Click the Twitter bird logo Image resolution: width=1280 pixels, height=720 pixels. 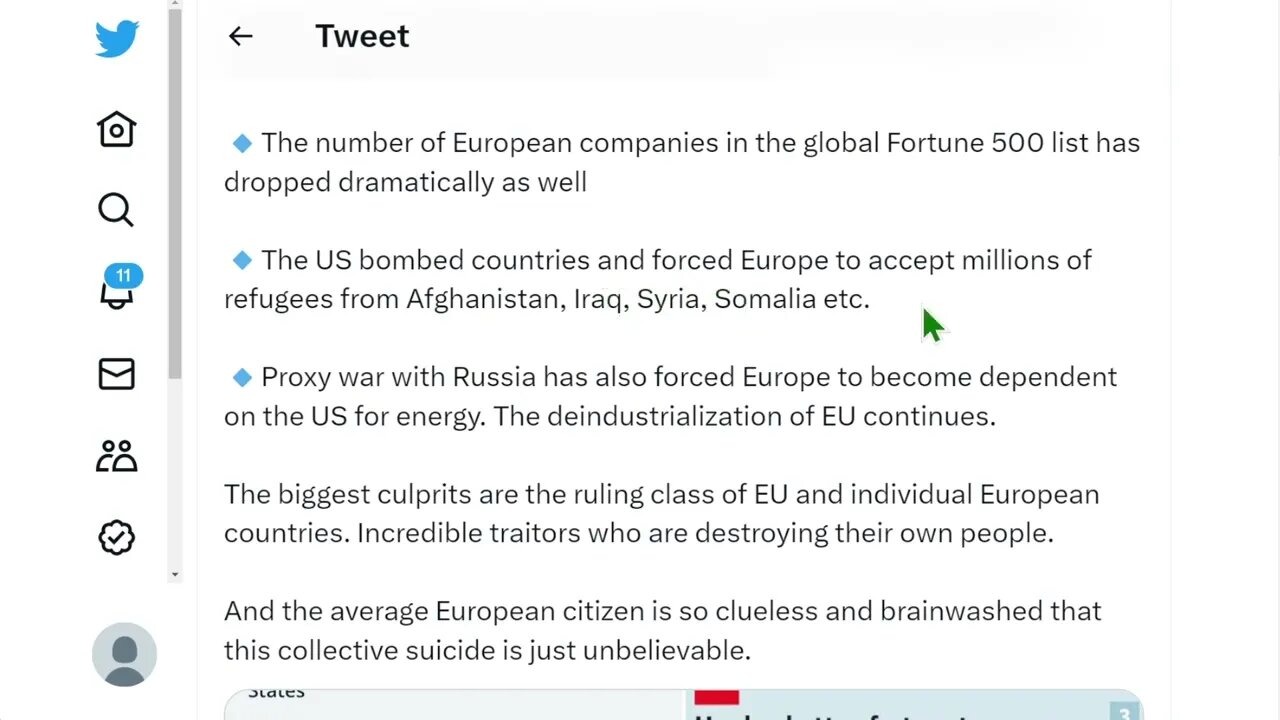pos(117,39)
